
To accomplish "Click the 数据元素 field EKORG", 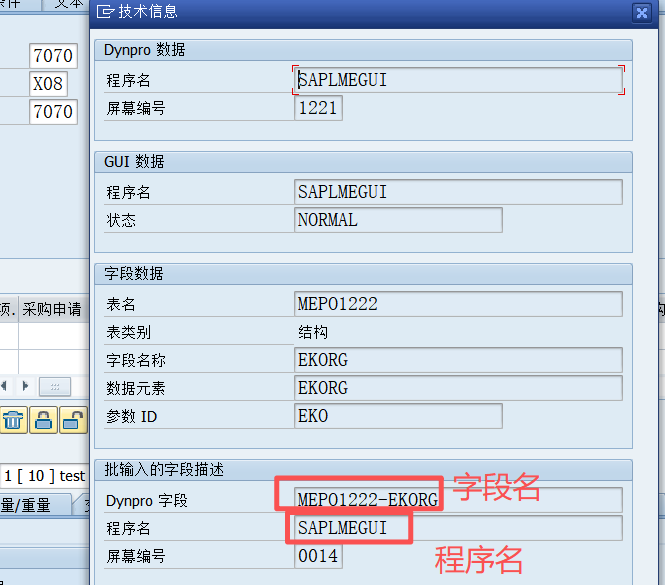I will coord(458,388).
